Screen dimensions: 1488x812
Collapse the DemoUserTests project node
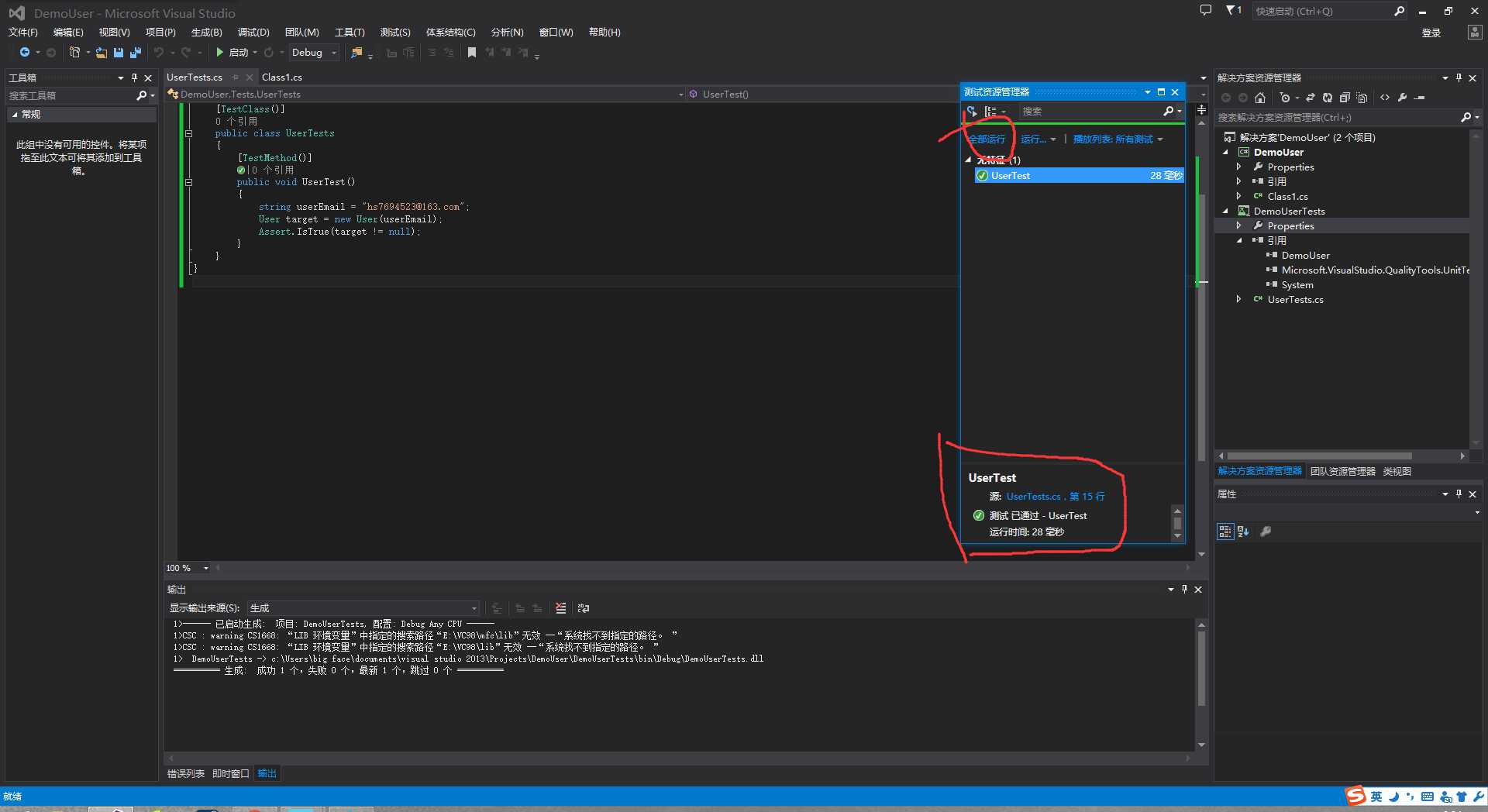[x=1226, y=211]
